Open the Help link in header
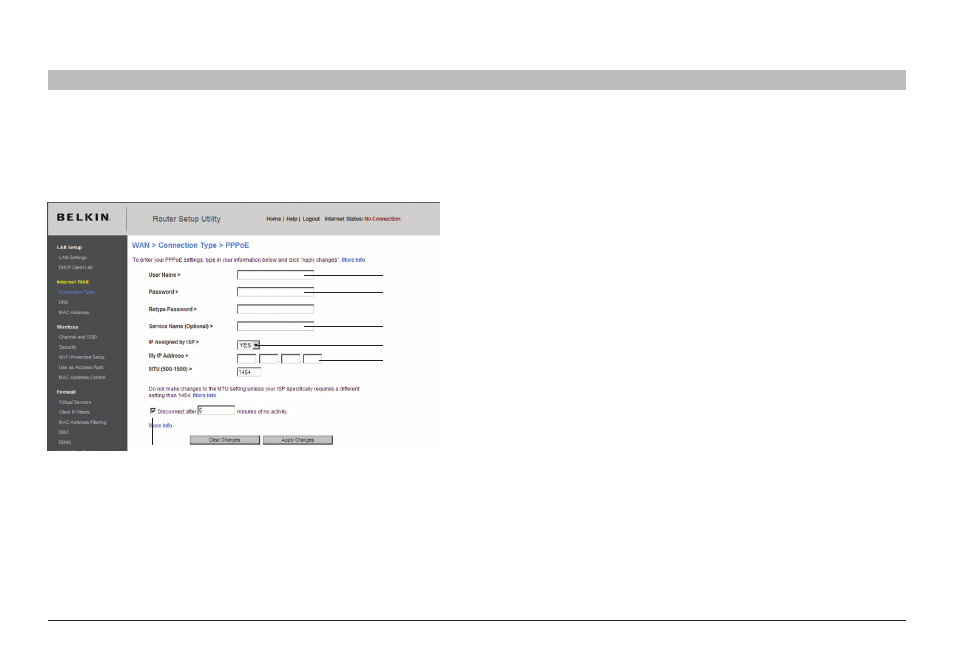The height and width of the screenshot is (668, 954). point(291,219)
